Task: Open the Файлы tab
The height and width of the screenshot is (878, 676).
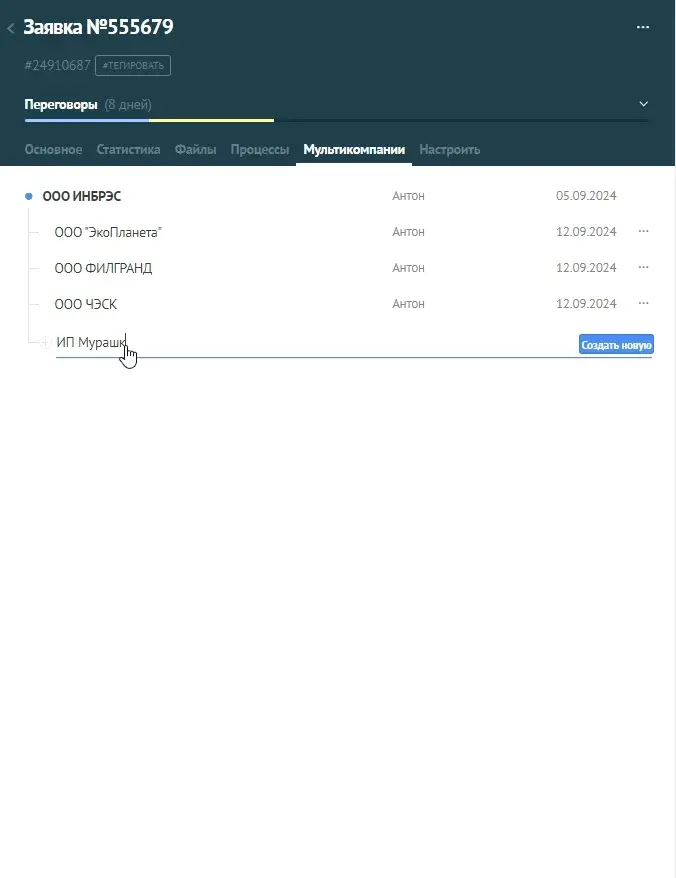Action: (195, 150)
